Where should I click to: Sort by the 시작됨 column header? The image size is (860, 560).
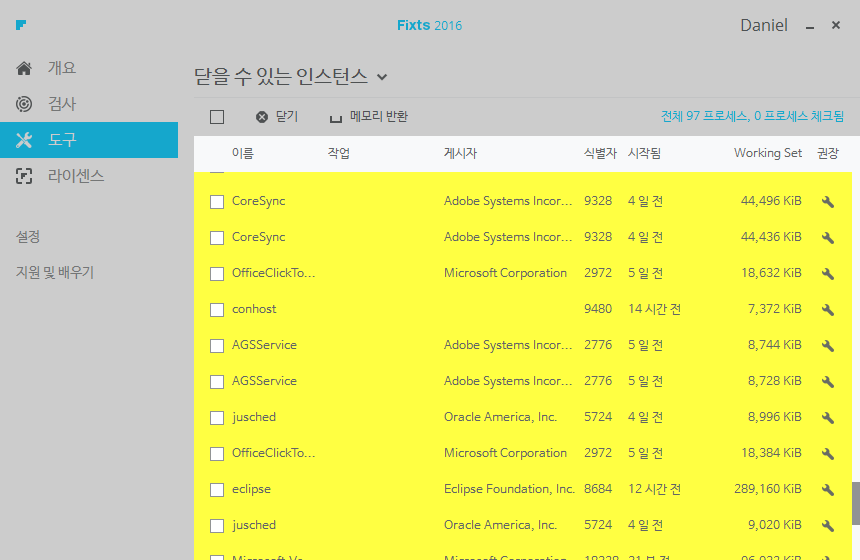(644, 153)
